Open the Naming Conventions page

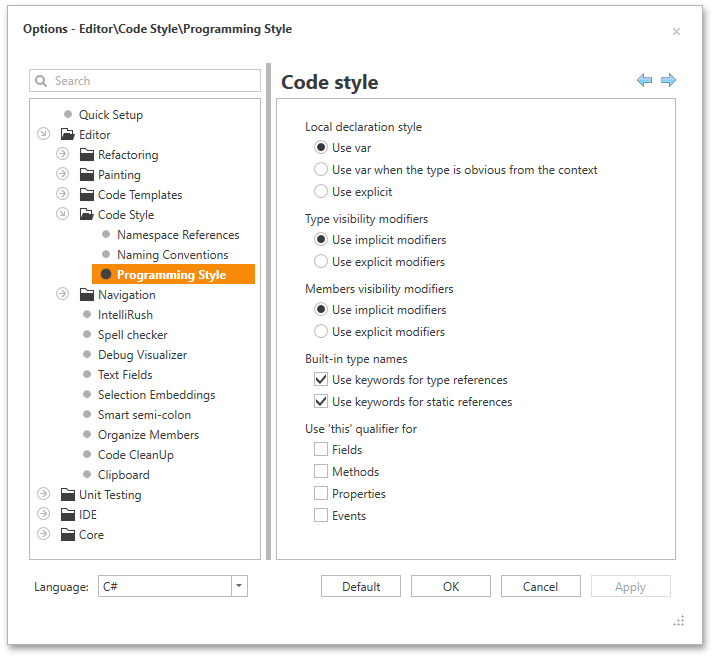172,255
